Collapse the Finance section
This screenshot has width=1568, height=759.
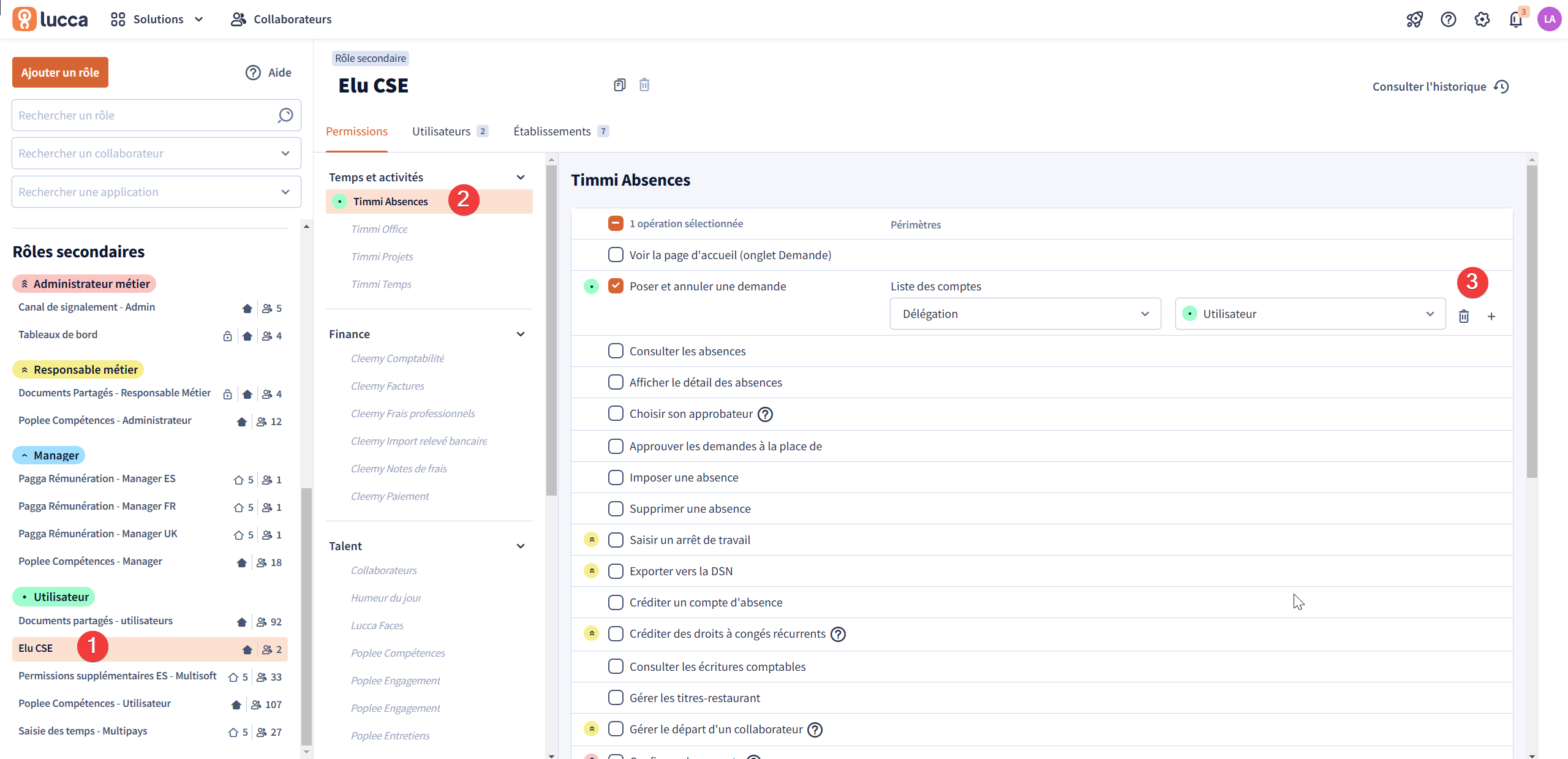click(521, 334)
